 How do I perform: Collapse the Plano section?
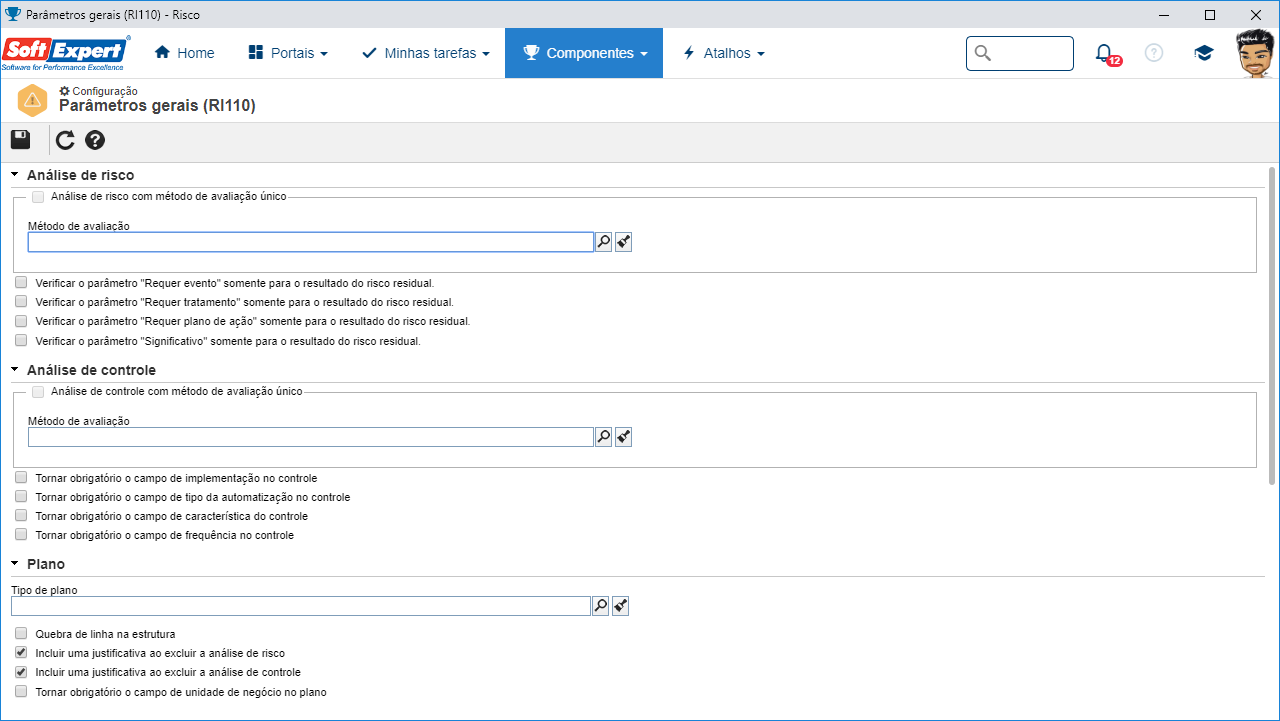click(x=15, y=564)
